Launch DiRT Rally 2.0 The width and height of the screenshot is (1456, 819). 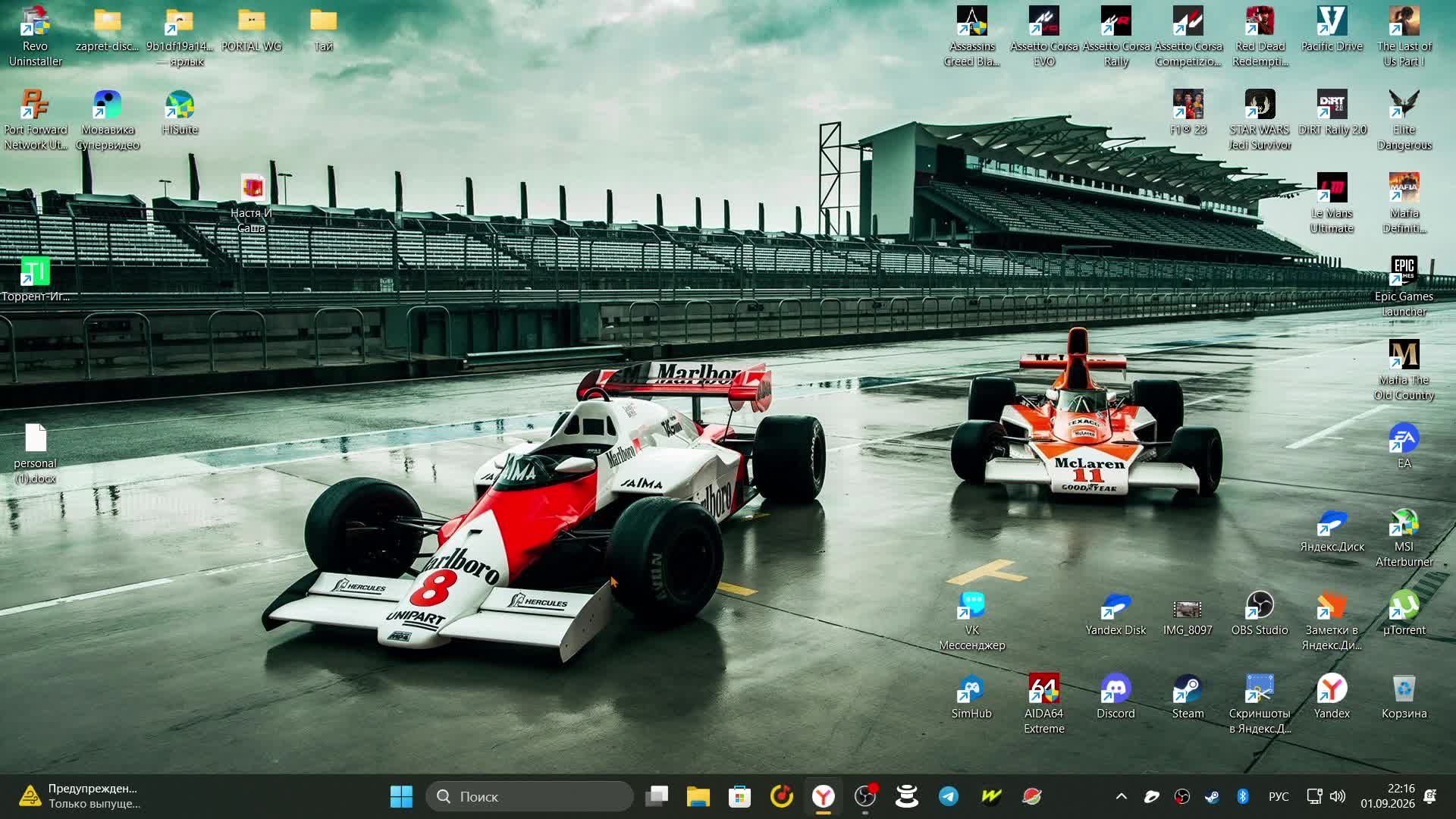pyautogui.click(x=1332, y=113)
